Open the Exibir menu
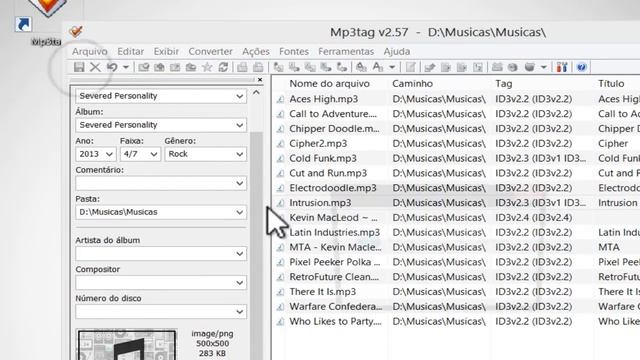Viewport: 640px width, 360px height. point(166,51)
